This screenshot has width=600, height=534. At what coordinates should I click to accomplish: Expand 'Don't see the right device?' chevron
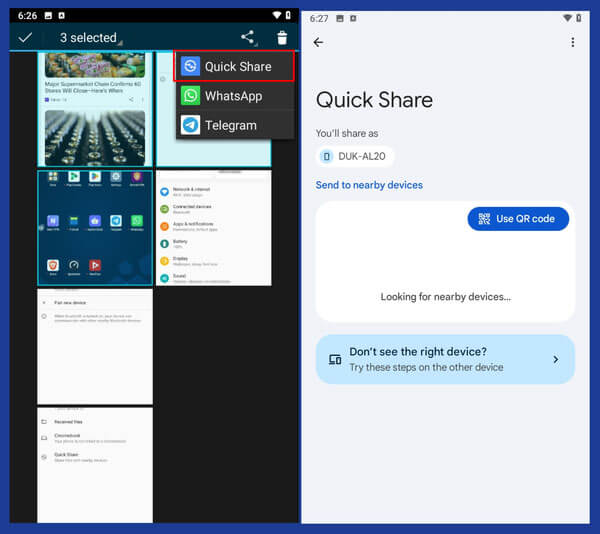(556, 359)
